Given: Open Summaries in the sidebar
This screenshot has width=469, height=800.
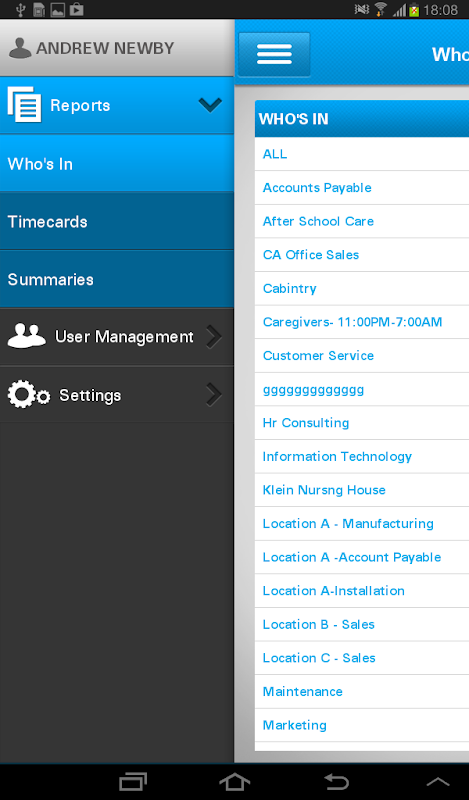Looking at the screenshot, I should [x=117, y=279].
